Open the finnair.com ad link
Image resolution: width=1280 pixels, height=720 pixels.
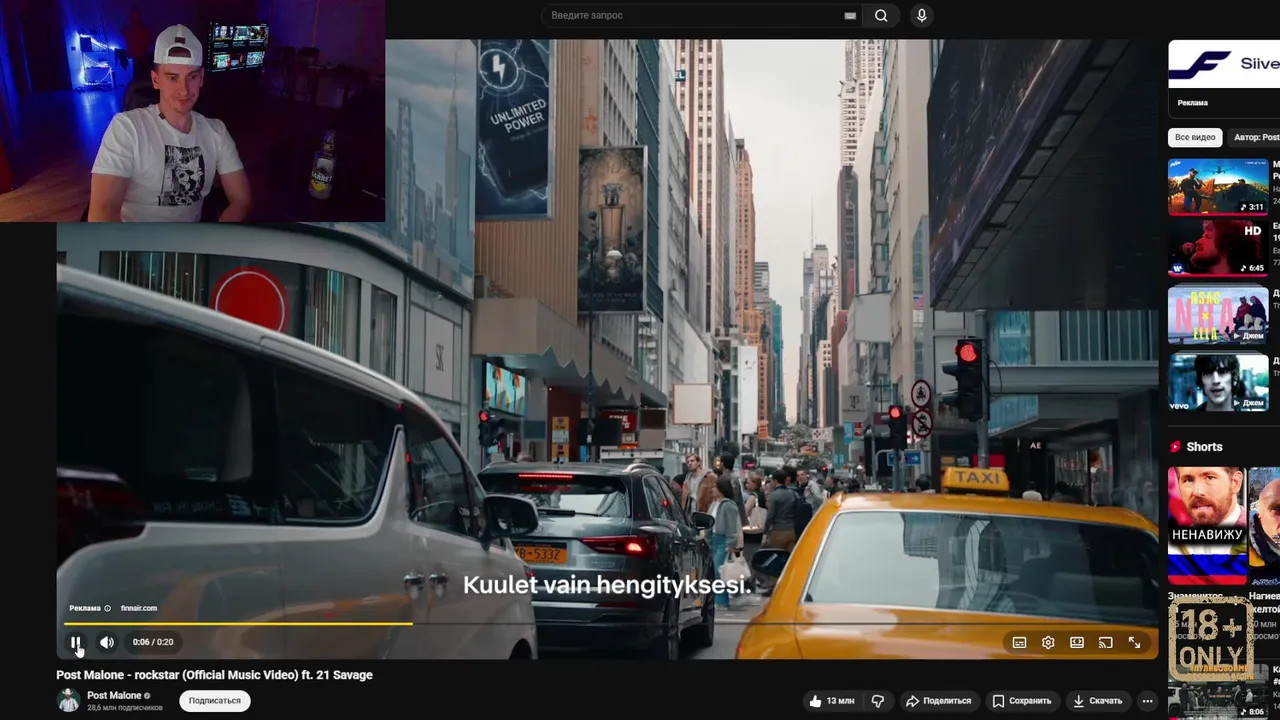(139, 608)
